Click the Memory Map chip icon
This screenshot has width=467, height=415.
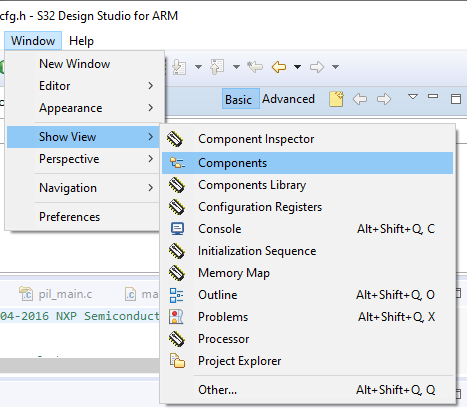pos(176,273)
